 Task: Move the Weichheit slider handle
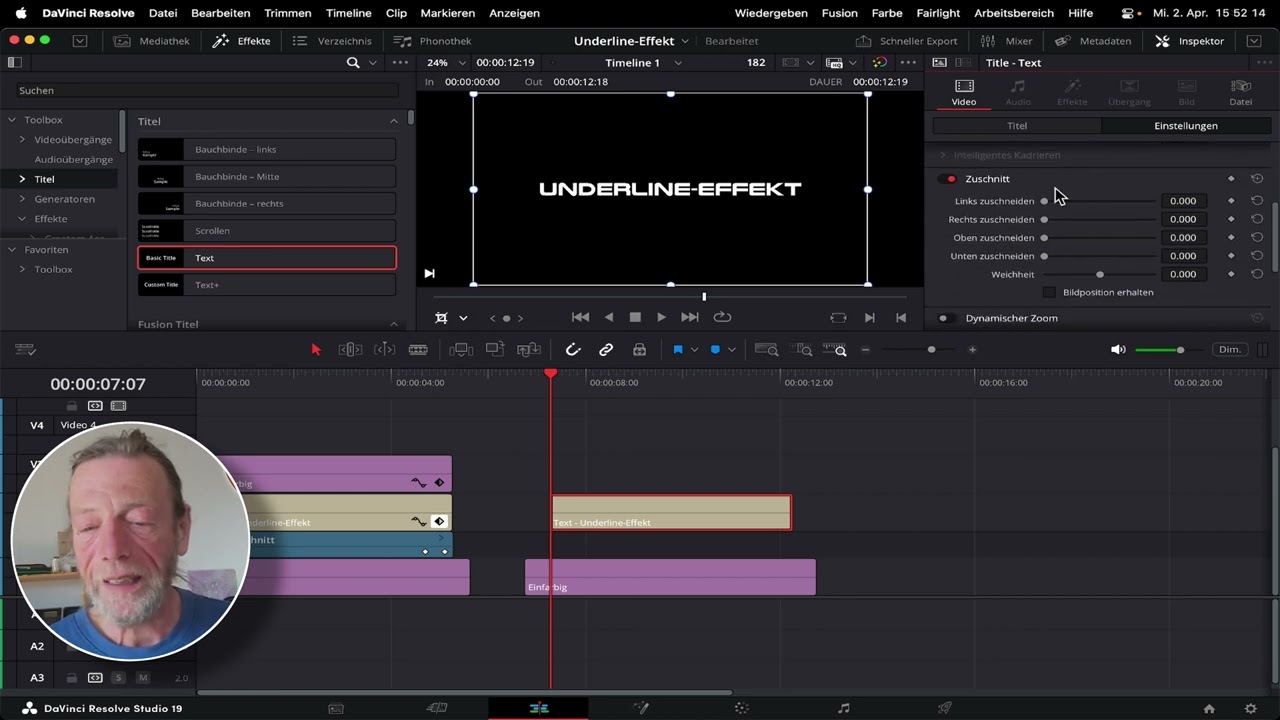point(1100,274)
